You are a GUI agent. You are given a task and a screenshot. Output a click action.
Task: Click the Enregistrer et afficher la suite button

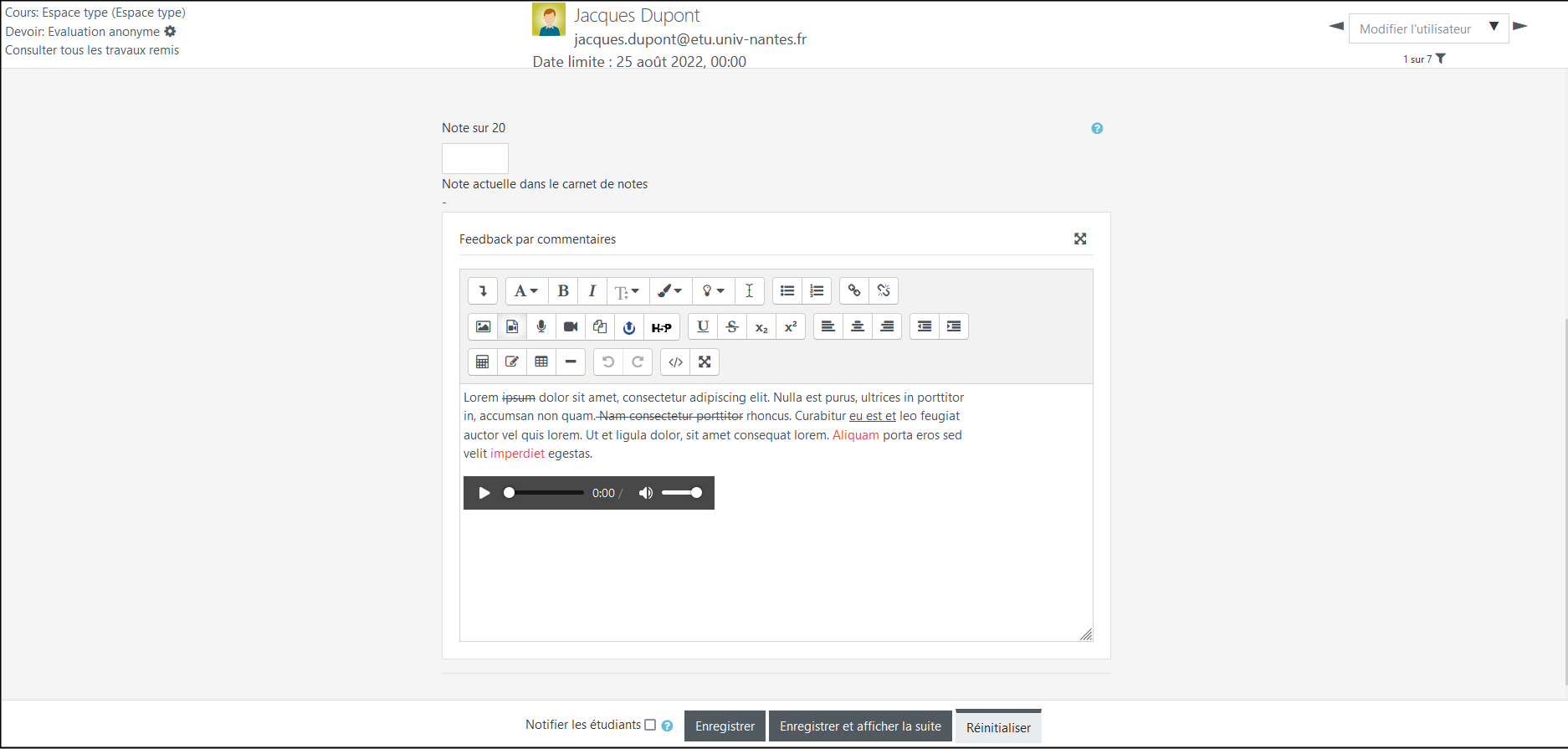click(x=860, y=726)
